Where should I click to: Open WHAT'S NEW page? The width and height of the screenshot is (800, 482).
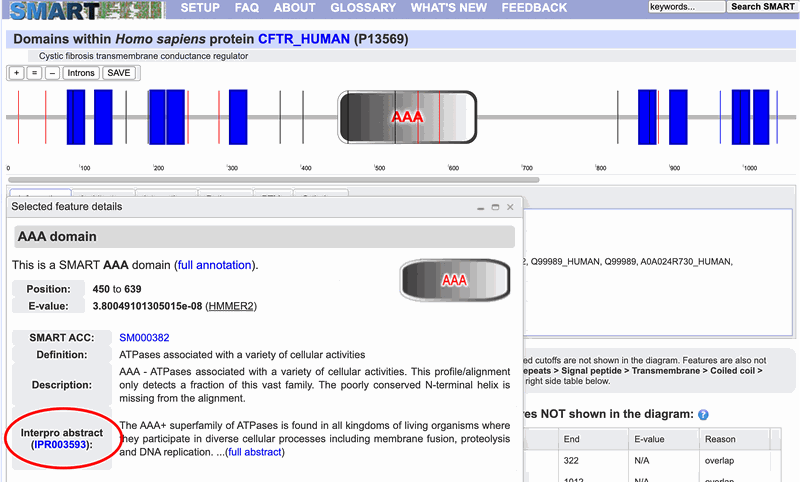pyautogui.click(x=448, y=8)
